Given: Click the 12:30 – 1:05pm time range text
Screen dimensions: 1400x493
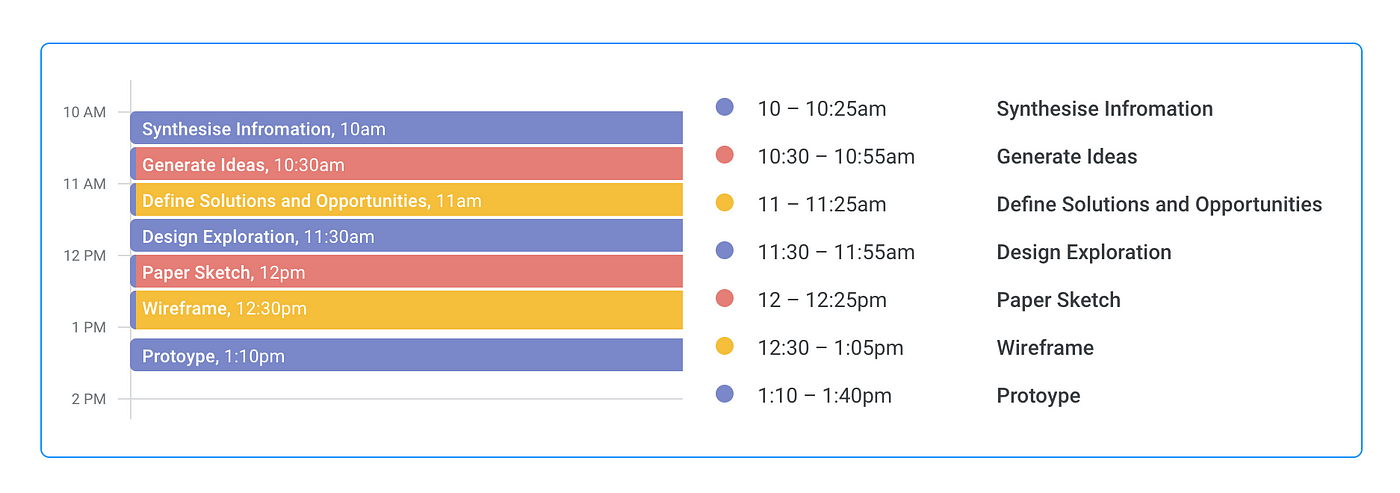Looking at the screenshot, I should [x=831, y=348].
